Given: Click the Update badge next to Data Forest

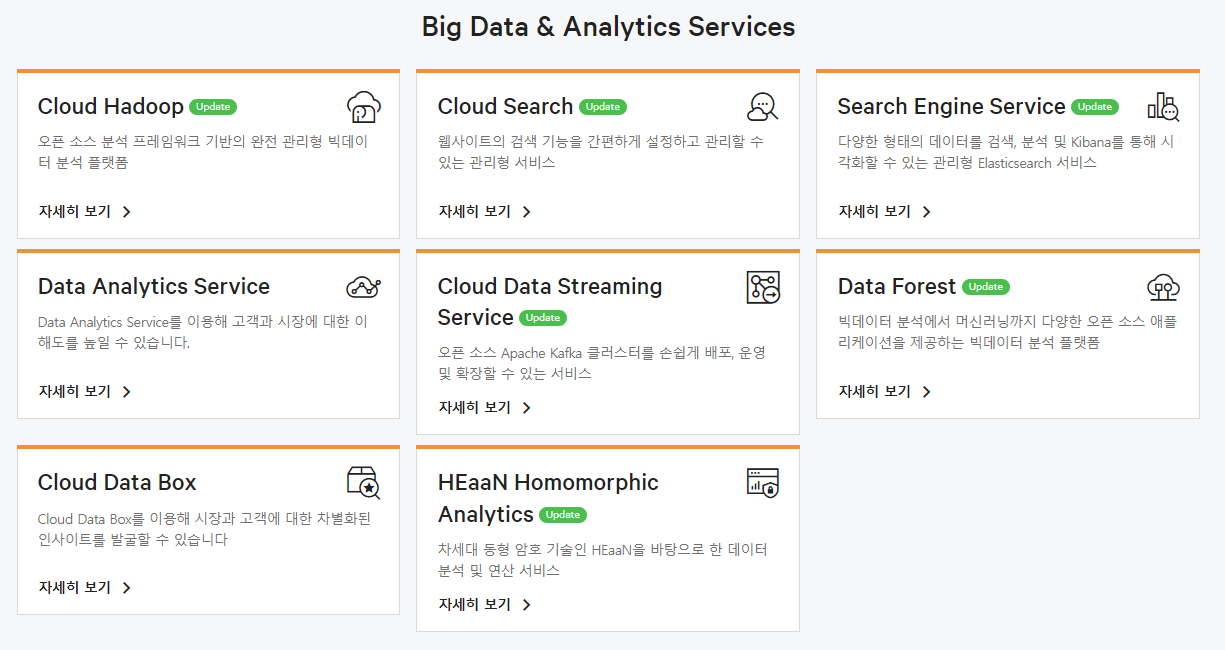Looking at the screenshot, I should point(986,287).
